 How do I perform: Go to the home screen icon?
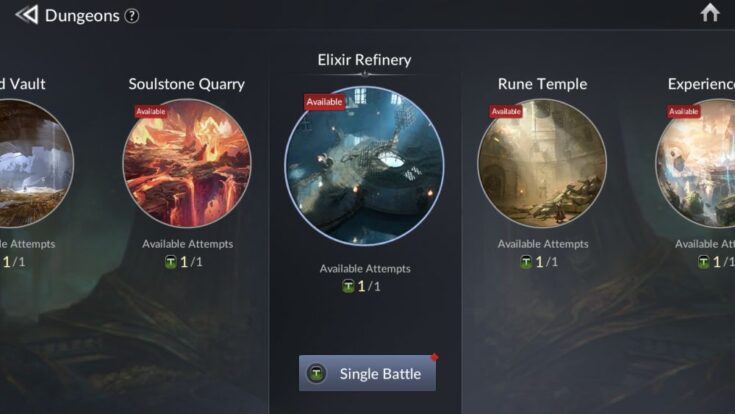tap(710, 13)
